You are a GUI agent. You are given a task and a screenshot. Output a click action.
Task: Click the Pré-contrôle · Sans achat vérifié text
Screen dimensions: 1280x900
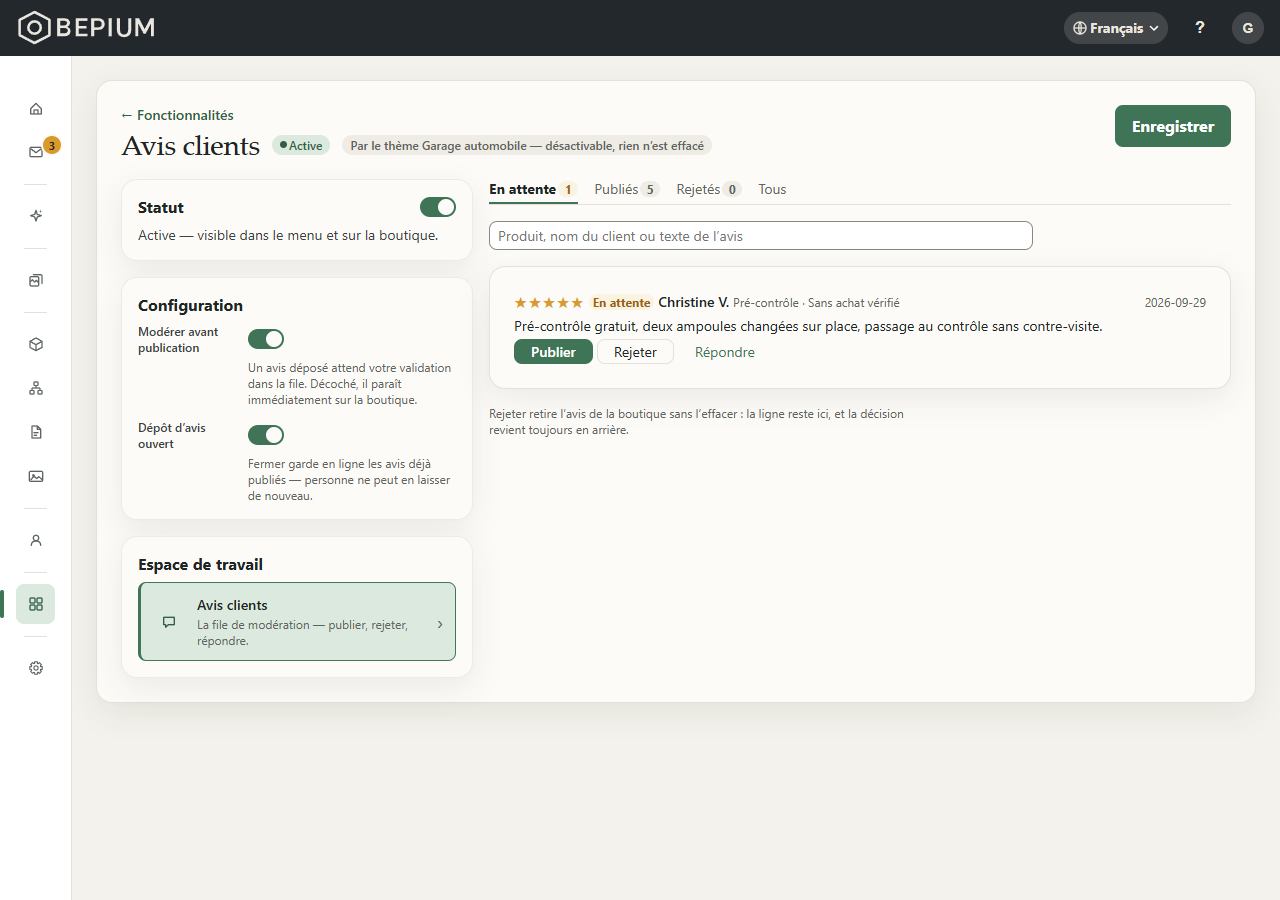816,303
